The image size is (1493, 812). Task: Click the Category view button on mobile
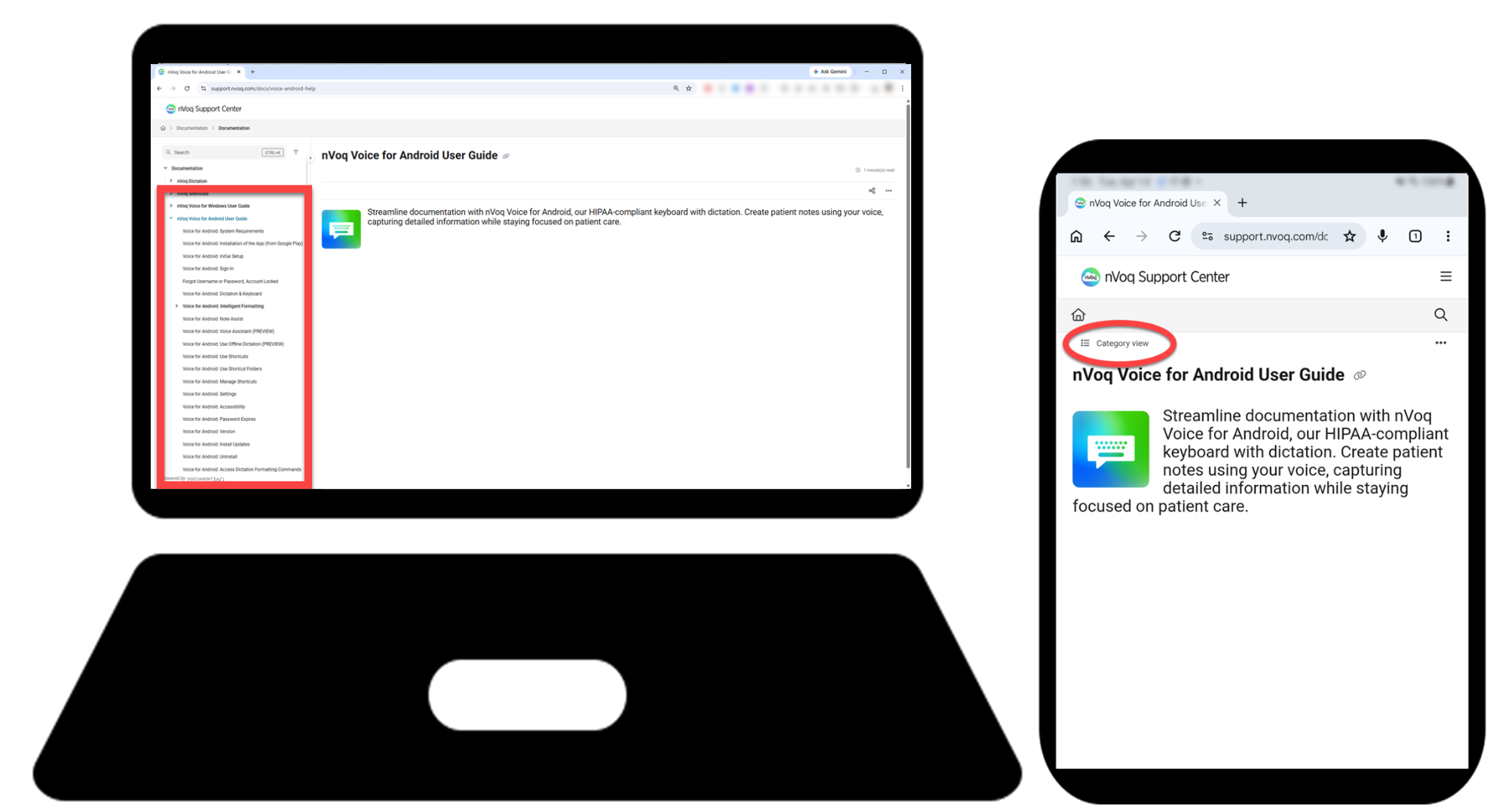[1119, 343]
